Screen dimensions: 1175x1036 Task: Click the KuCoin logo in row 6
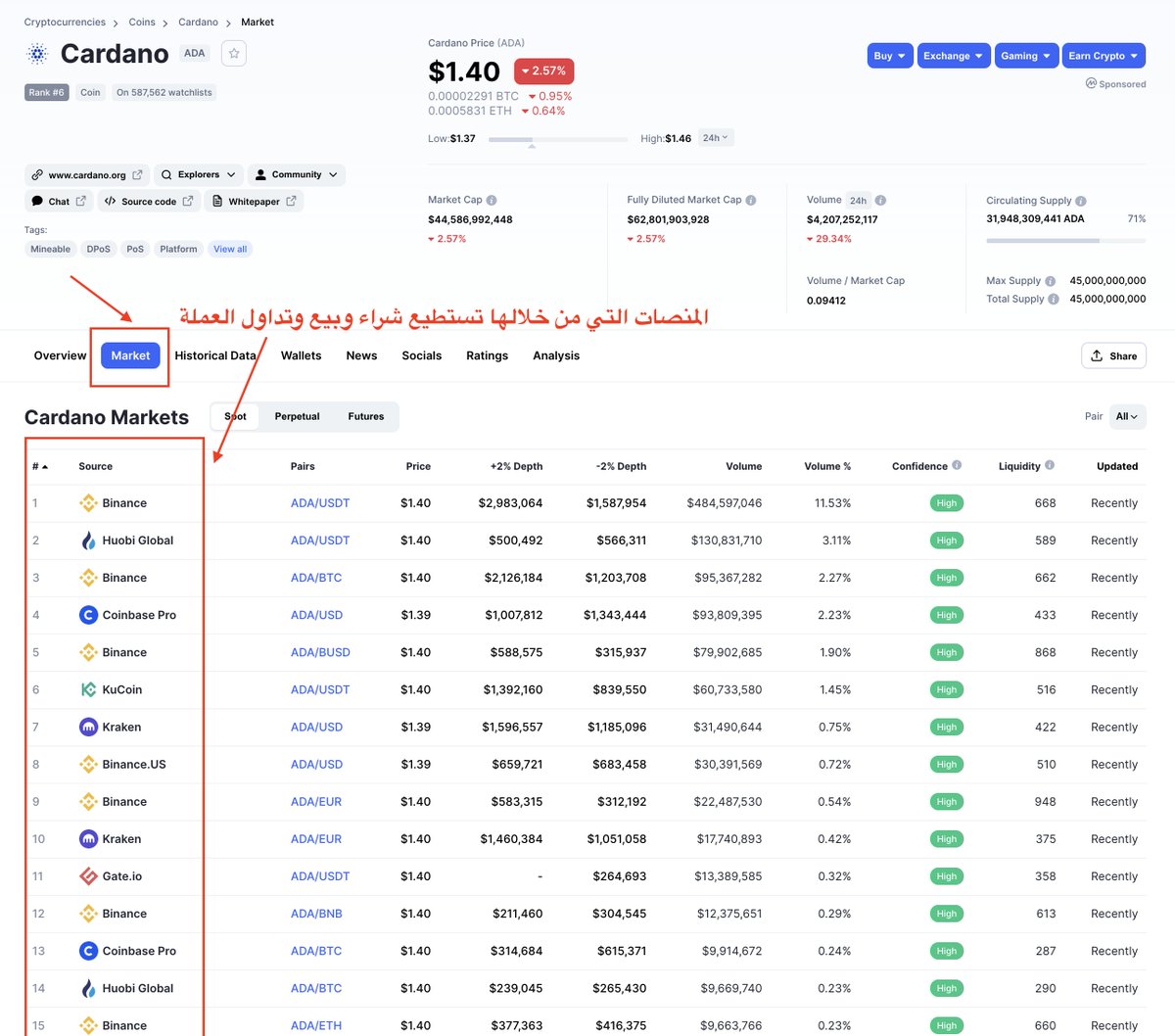(x=88, y=689)
